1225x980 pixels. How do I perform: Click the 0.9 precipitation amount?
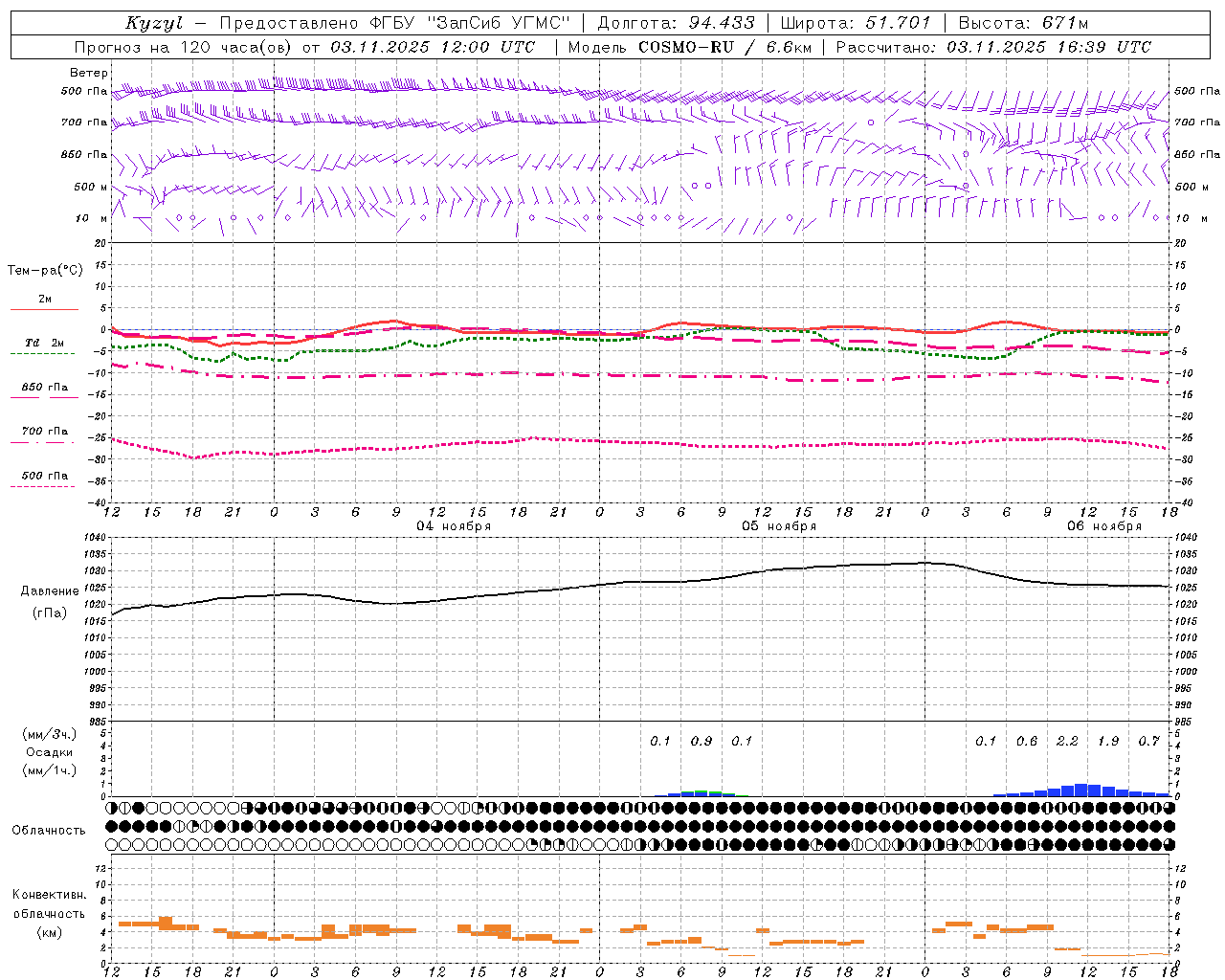tap(702, 741)
